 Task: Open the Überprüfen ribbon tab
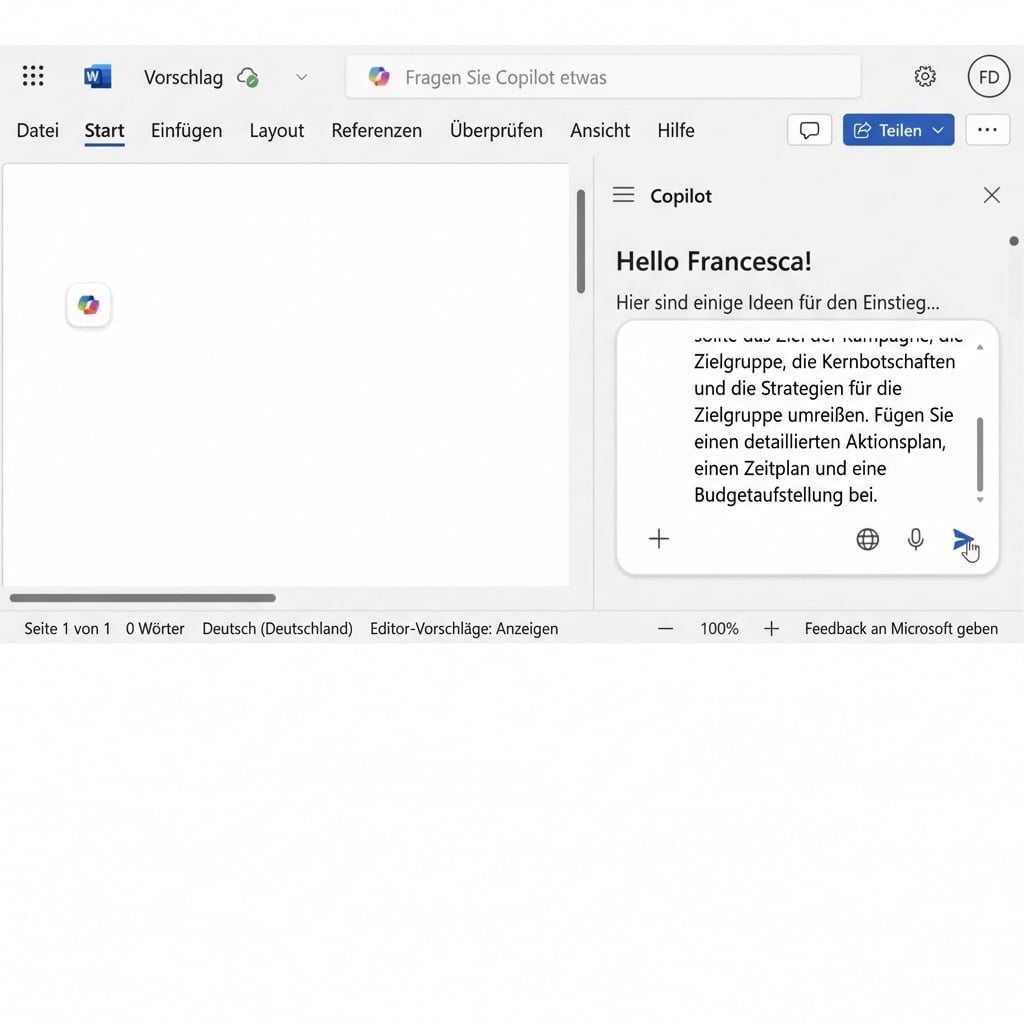coord(496,130)
